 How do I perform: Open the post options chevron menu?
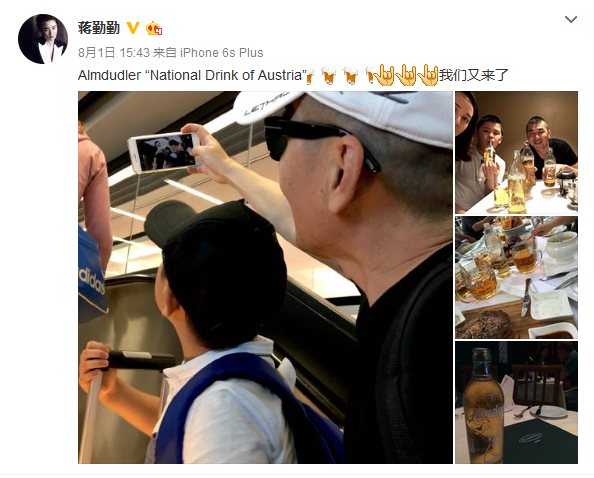[571, 19]
